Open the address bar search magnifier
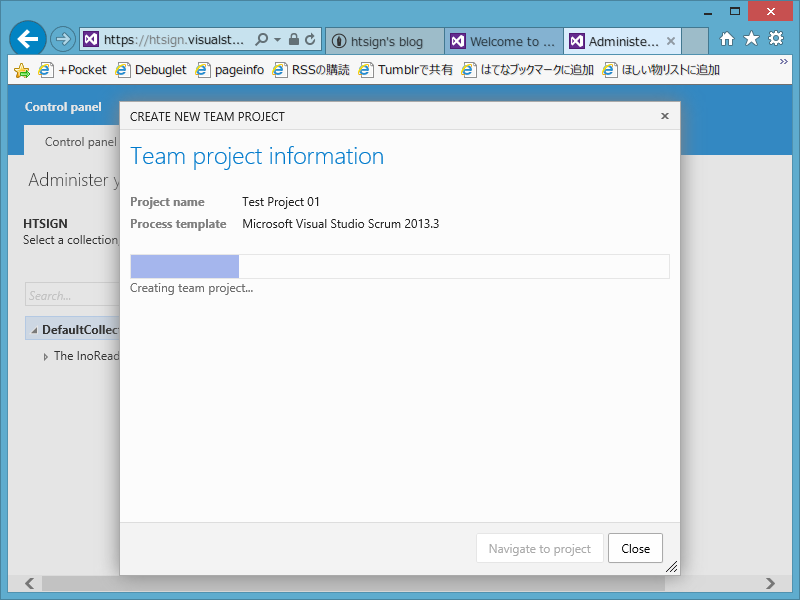 pos(262,39)
